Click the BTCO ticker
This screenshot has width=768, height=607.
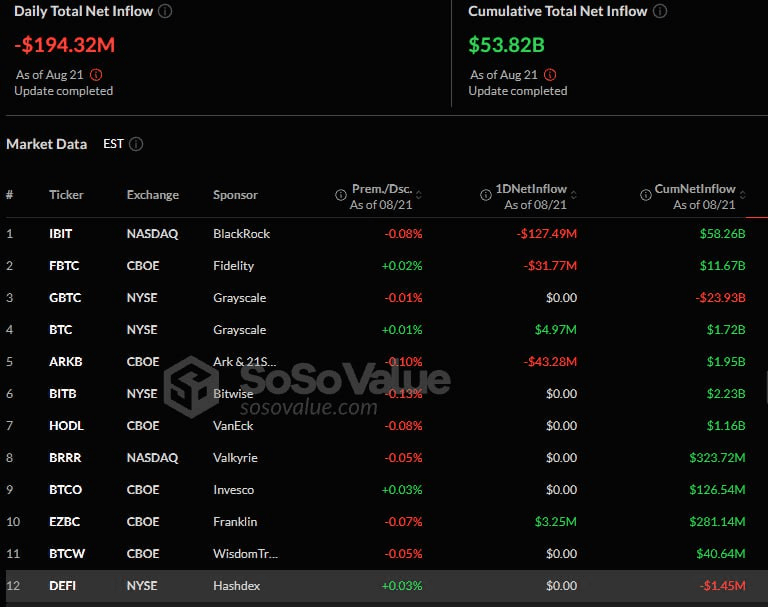pos(66,490)
